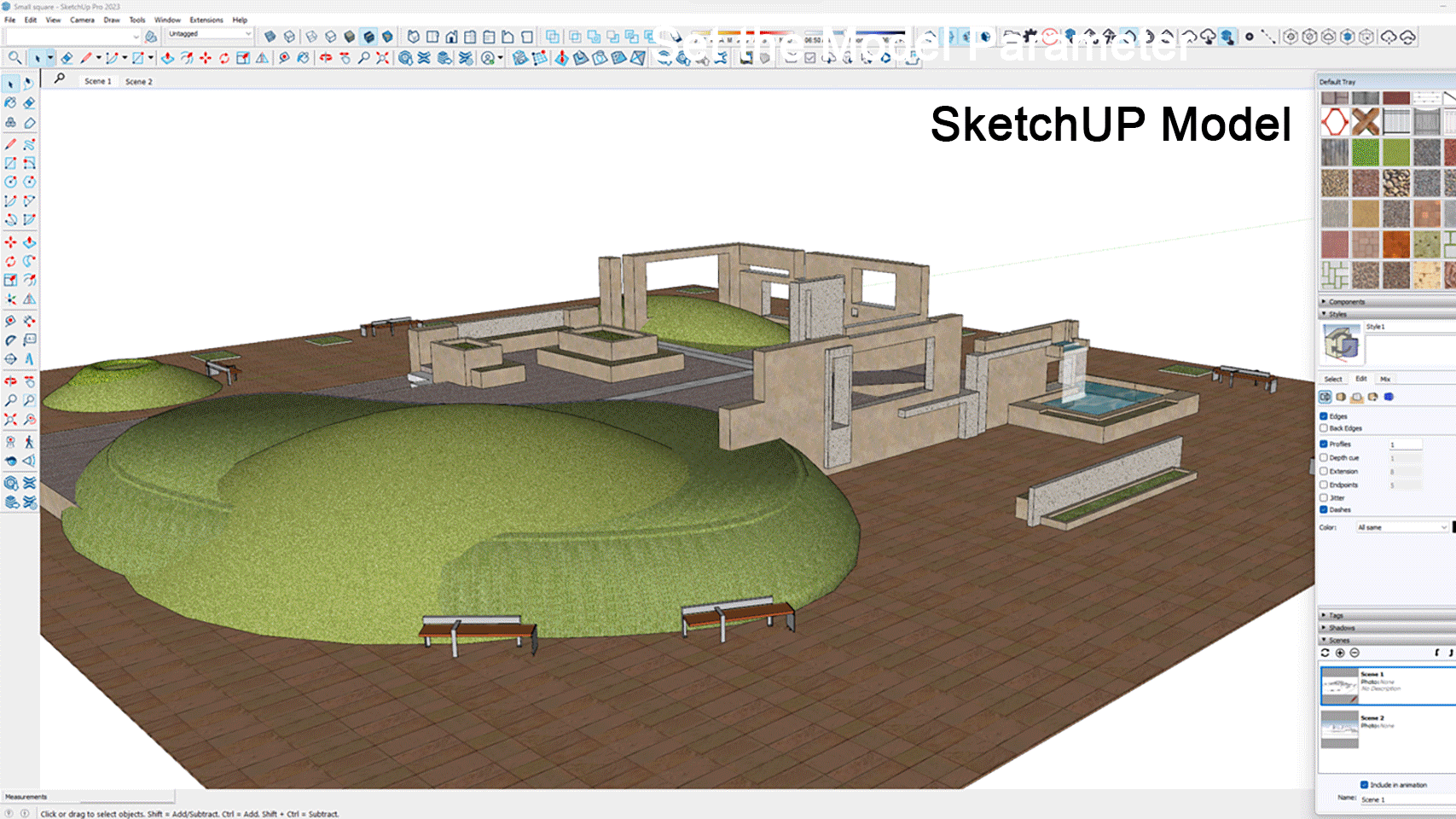
Task: Activate the Rotate tool in top toolbar
Action: pyautogui.click(x=224, y=58)
